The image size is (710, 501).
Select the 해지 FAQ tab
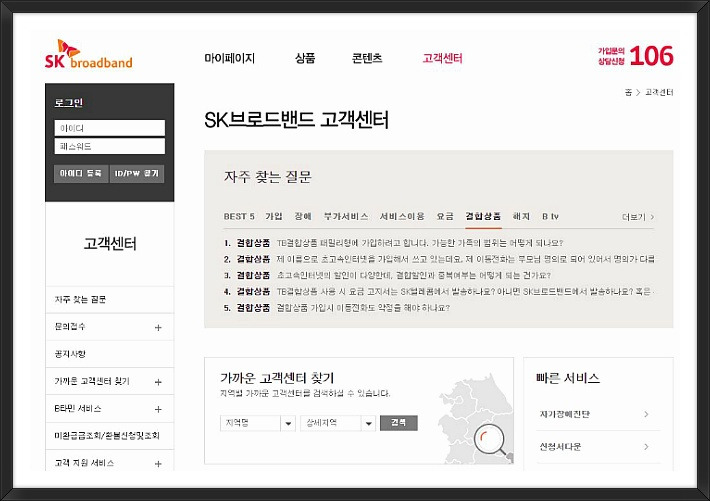tap(521, 217)
